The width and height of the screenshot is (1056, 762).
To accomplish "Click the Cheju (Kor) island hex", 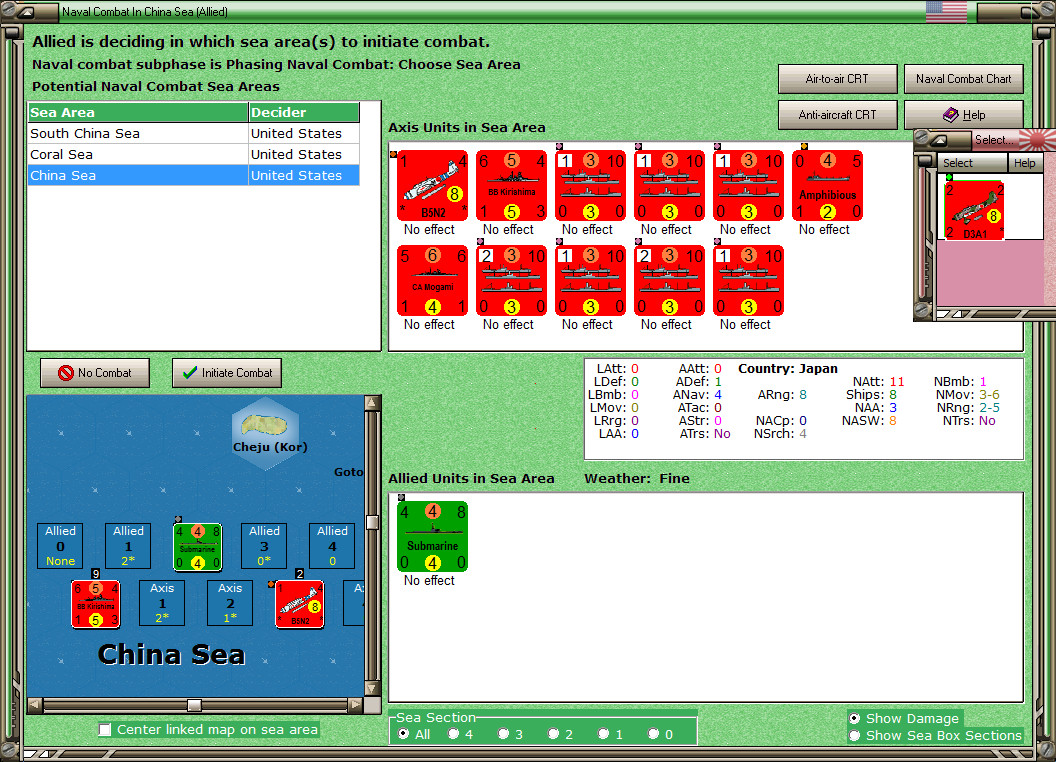I will (x=266, y=434).
